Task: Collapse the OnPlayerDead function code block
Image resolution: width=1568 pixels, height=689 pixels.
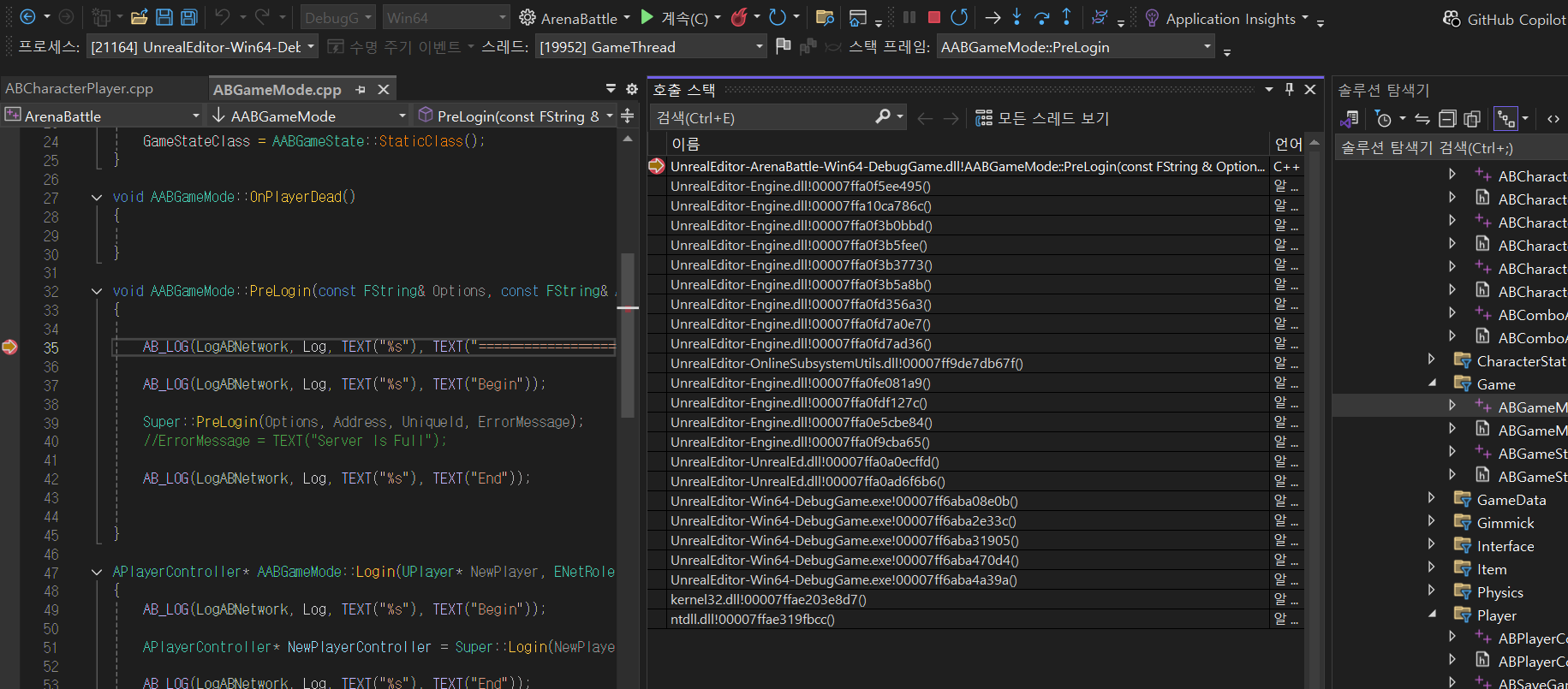Action: pyautogui.click(x=97, y=197)
